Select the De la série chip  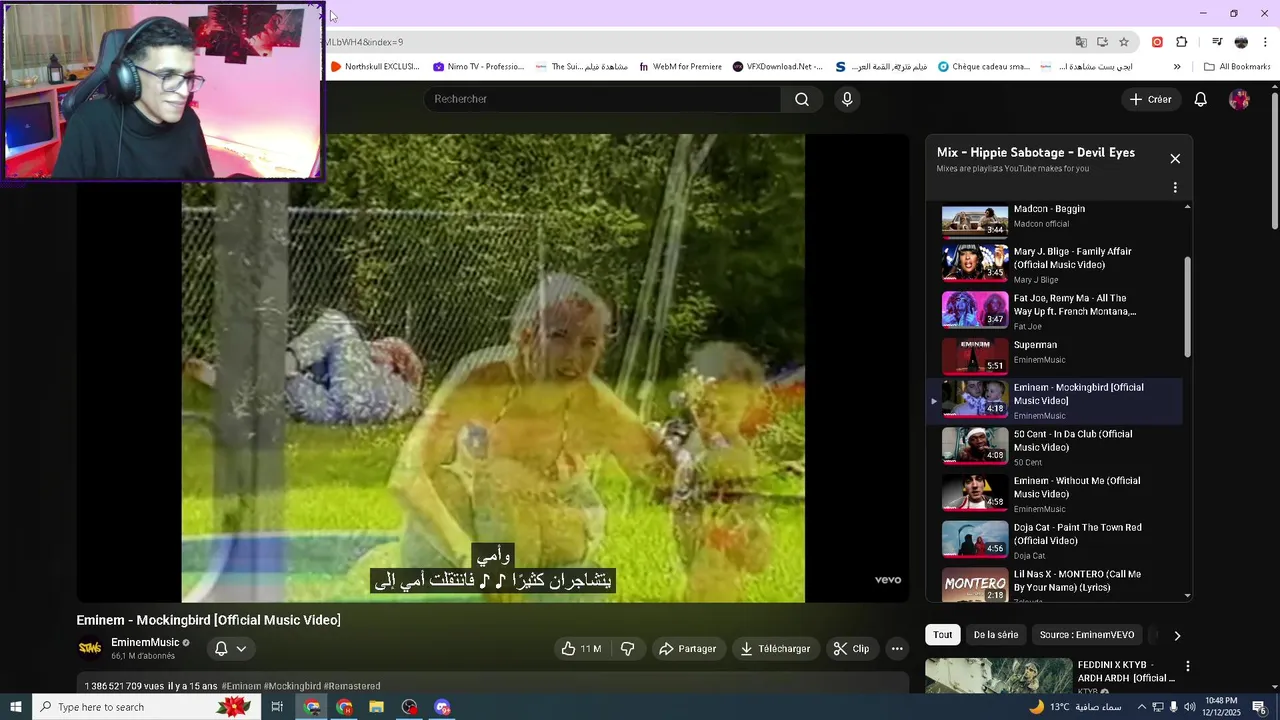pos(996,635)
